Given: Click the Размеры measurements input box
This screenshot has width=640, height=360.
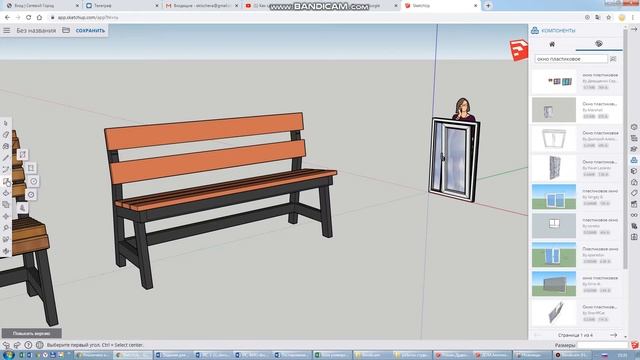Looking at the screenshot, I should (603, 345).
